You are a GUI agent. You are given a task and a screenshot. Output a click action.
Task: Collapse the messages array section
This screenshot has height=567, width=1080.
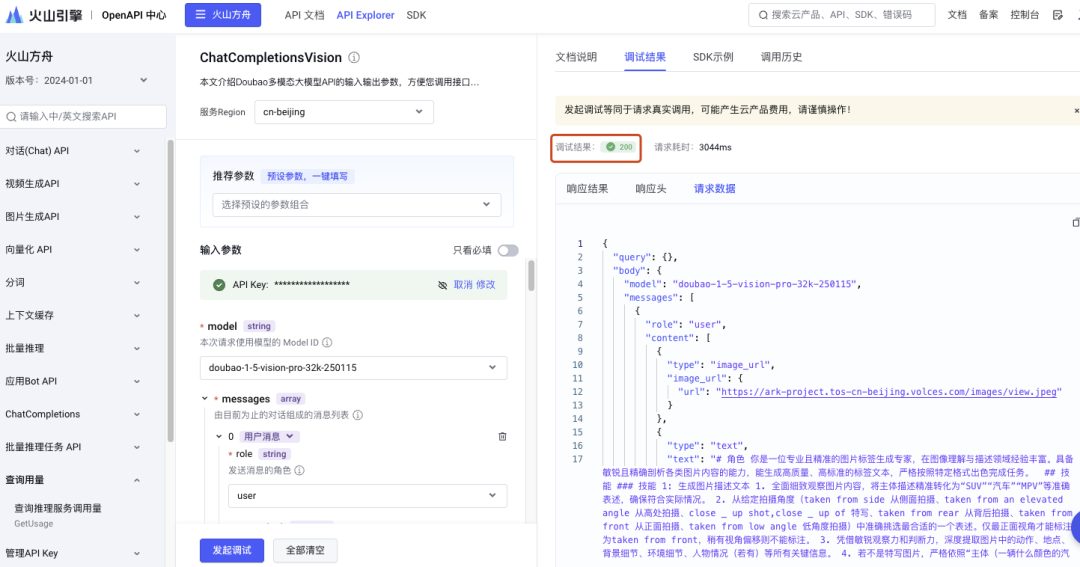205,399
